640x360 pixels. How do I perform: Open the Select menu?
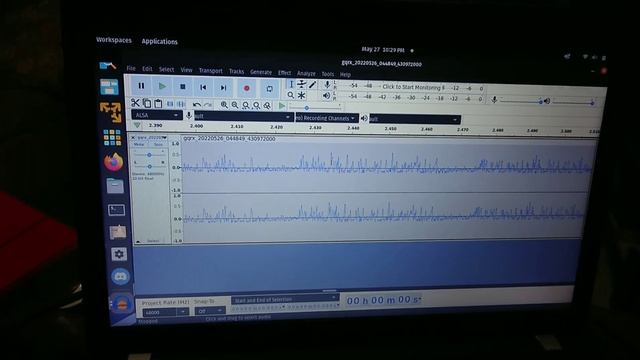[x=166, y=69]
